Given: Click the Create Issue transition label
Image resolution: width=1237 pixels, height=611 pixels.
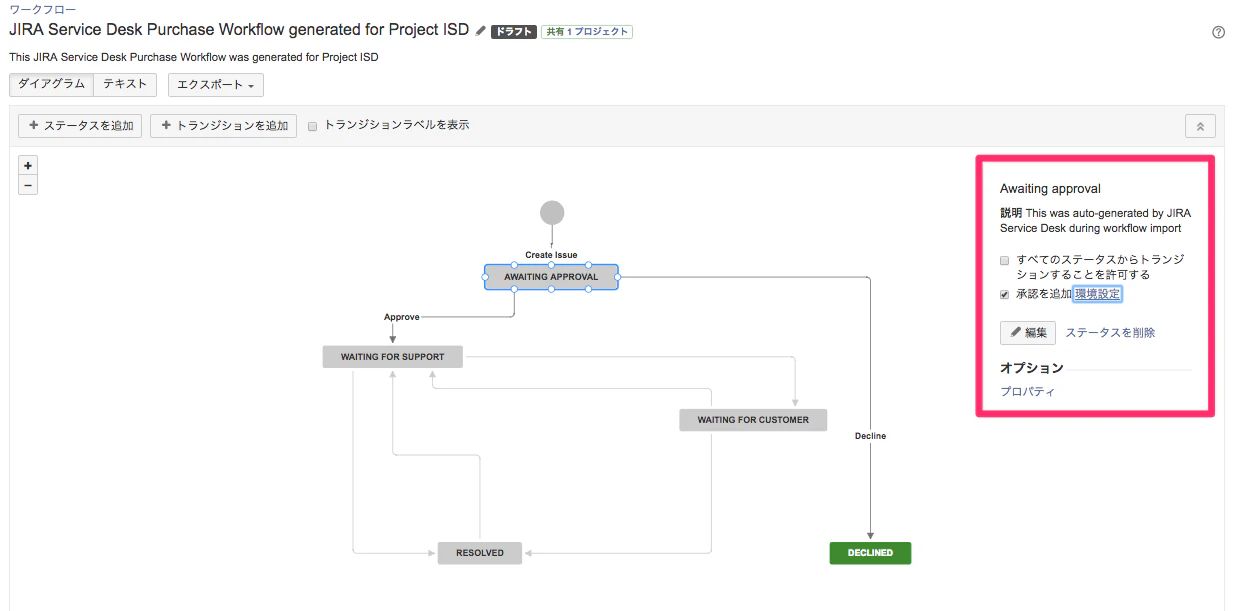Looking at the screenshot, I should [x=551, y=255].
